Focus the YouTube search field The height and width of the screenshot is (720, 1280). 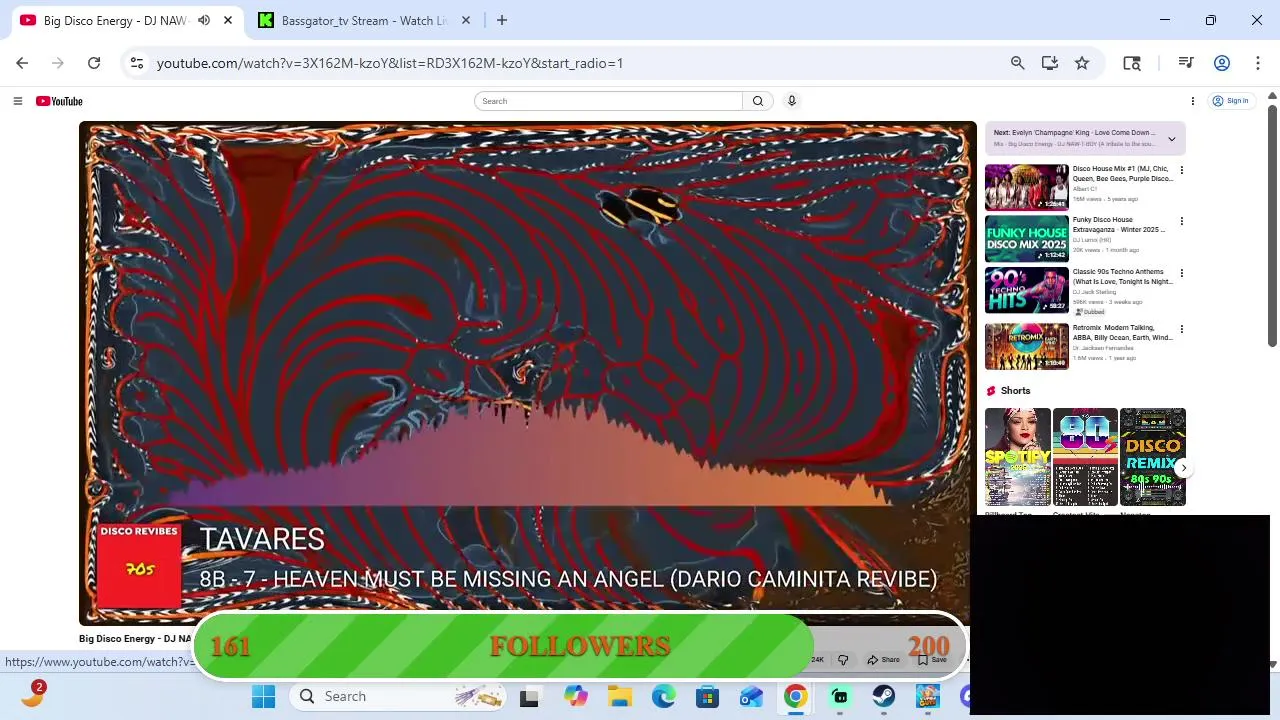(x=609, y=101)
